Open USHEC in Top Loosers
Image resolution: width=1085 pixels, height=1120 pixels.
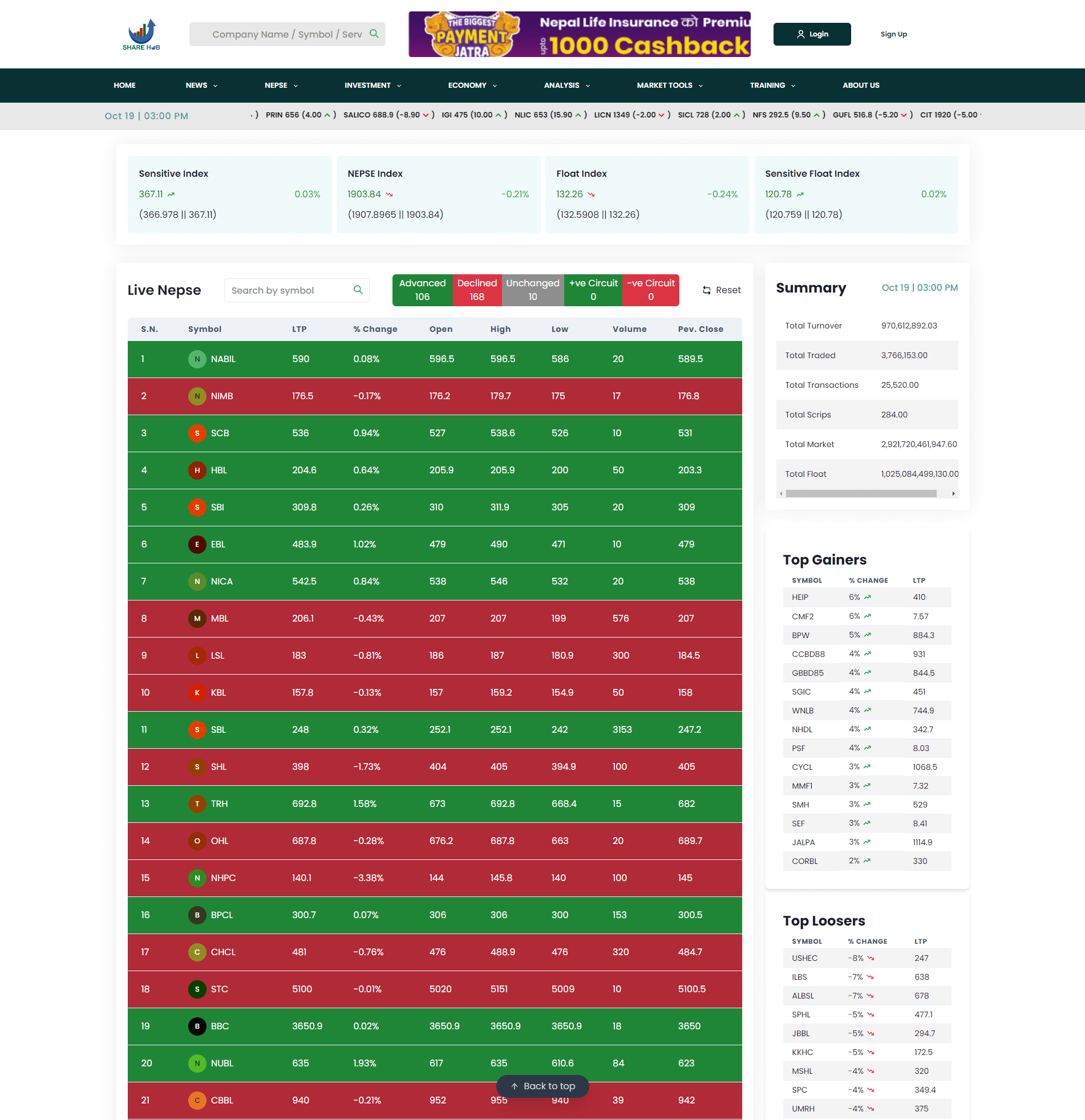tap(804, 958)
